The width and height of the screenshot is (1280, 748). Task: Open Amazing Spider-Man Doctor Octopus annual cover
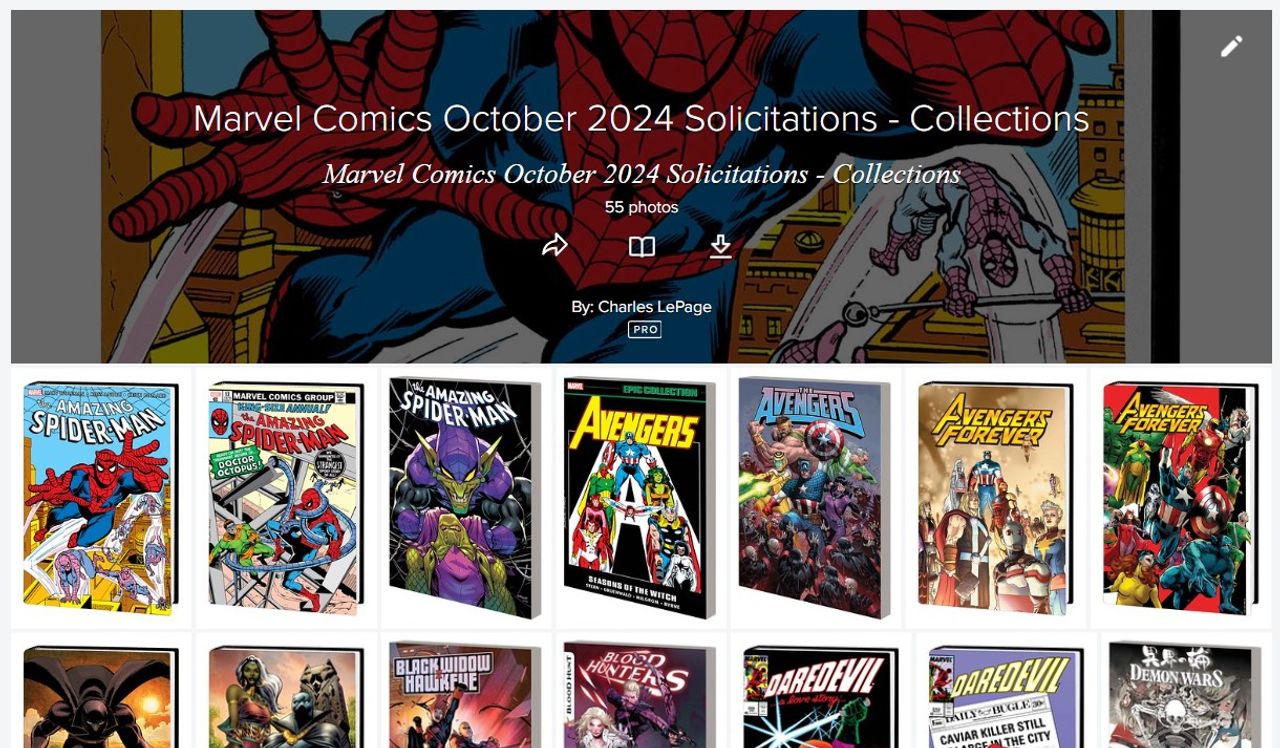pos(286,497)
